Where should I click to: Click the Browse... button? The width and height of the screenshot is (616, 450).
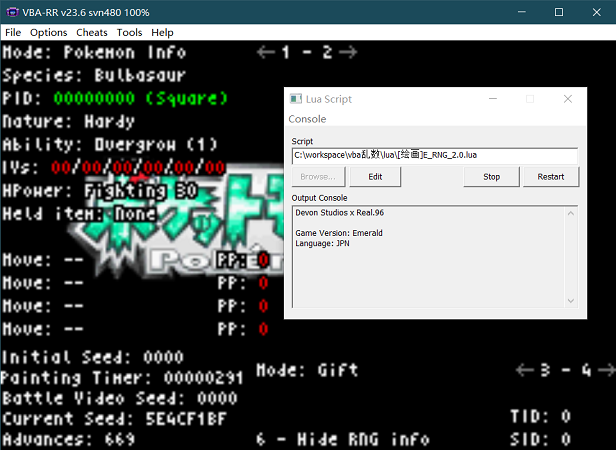tap(319, 177)
